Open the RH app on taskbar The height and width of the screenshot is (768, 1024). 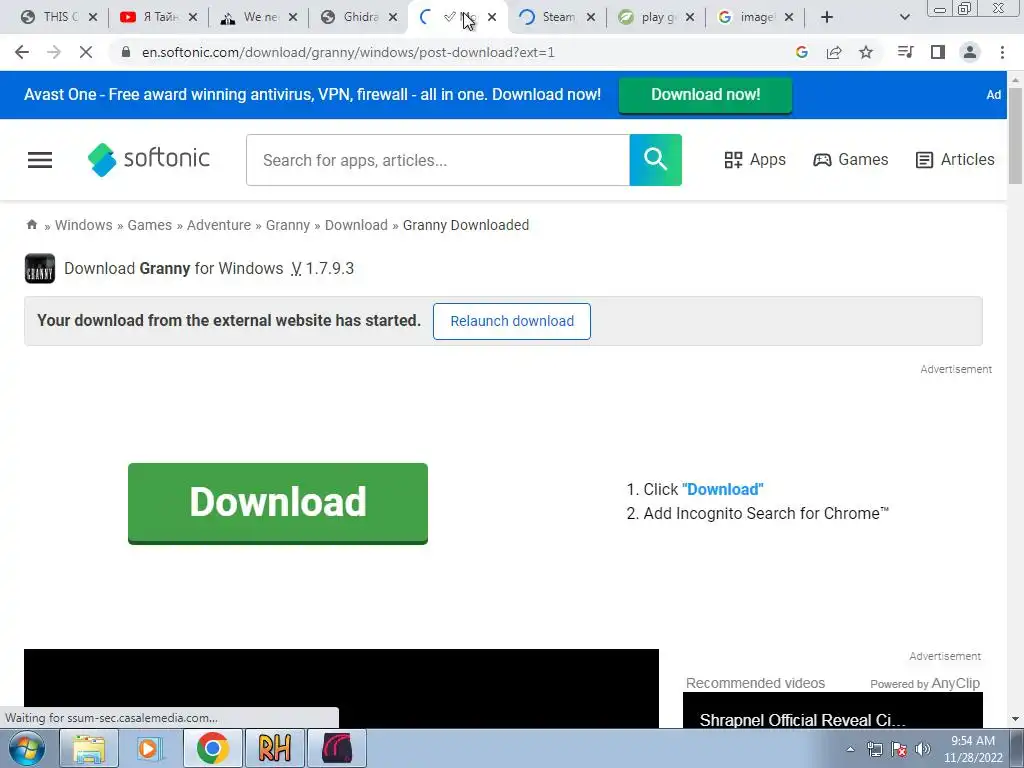click(x=274, y=748)
